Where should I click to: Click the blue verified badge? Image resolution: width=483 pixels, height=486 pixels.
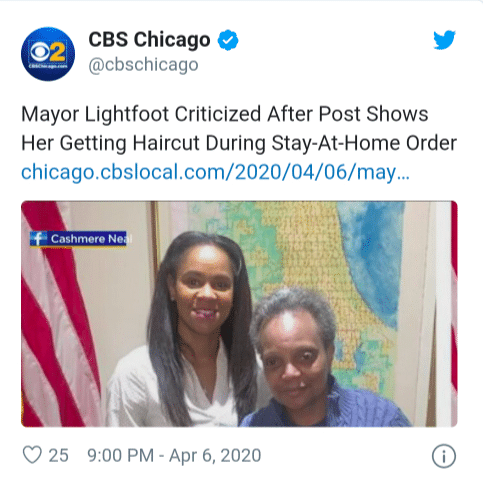(x=228, y=40)
